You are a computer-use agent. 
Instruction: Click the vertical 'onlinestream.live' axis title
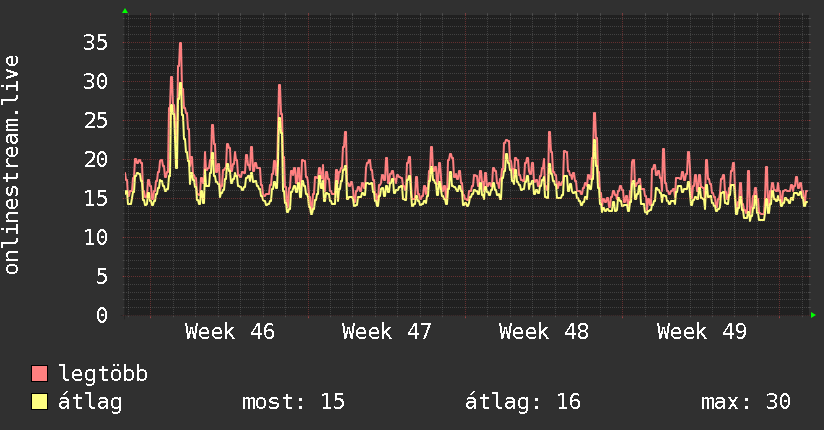[x=11, y=165]
